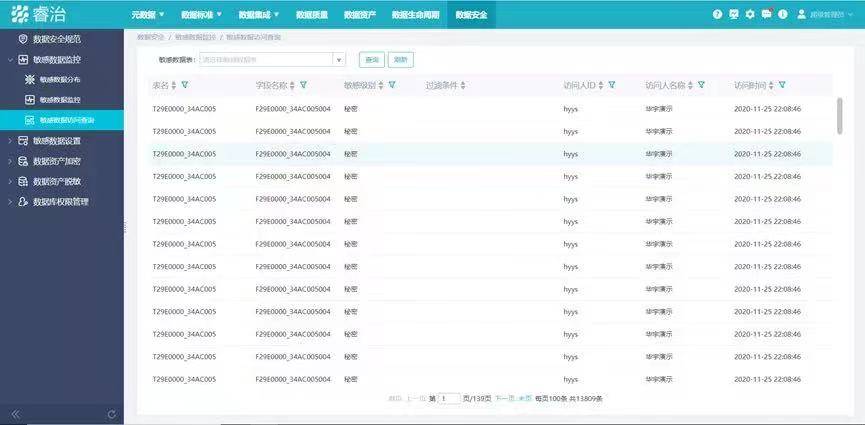Click the filter funnel on 访问时间 column
The image size is (865, 425).
[x=783, y=85]
